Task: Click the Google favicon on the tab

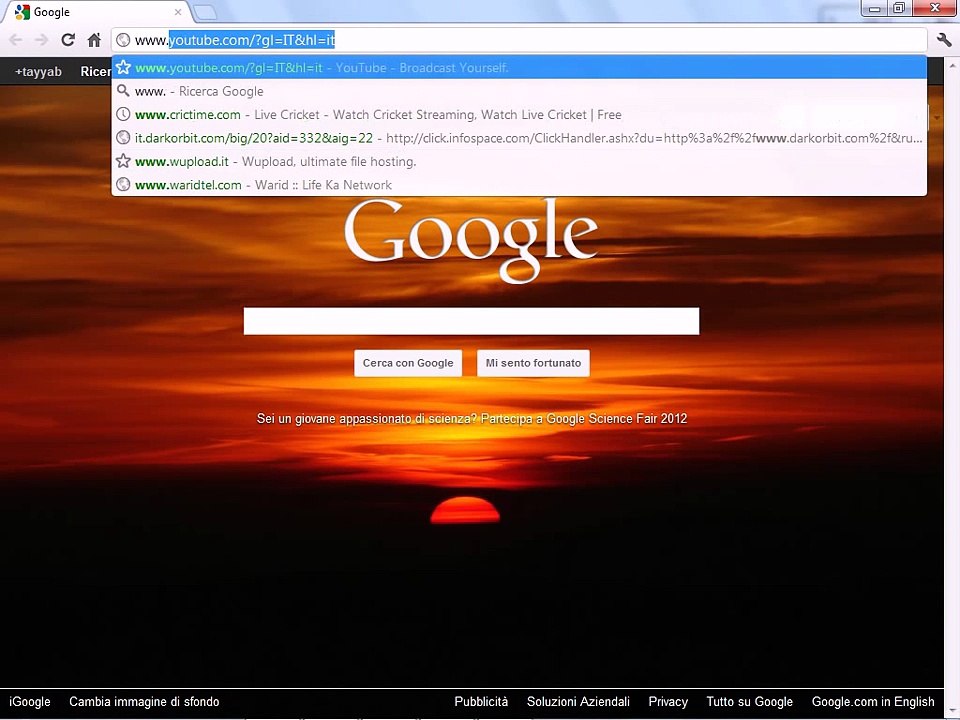Action: tap(22, 12)
